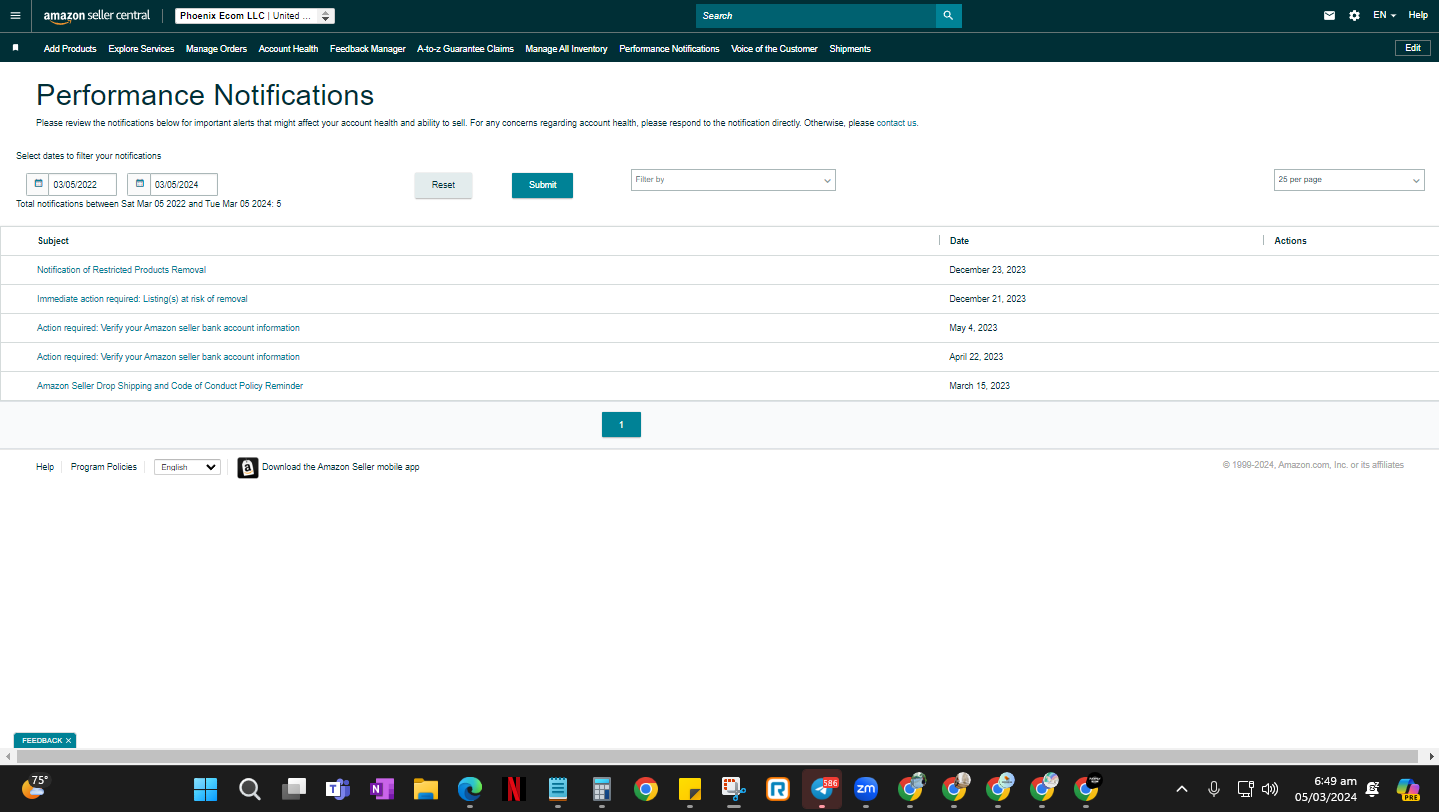
Task: Open the EN language dropdown
Action: click(1385, 16)
